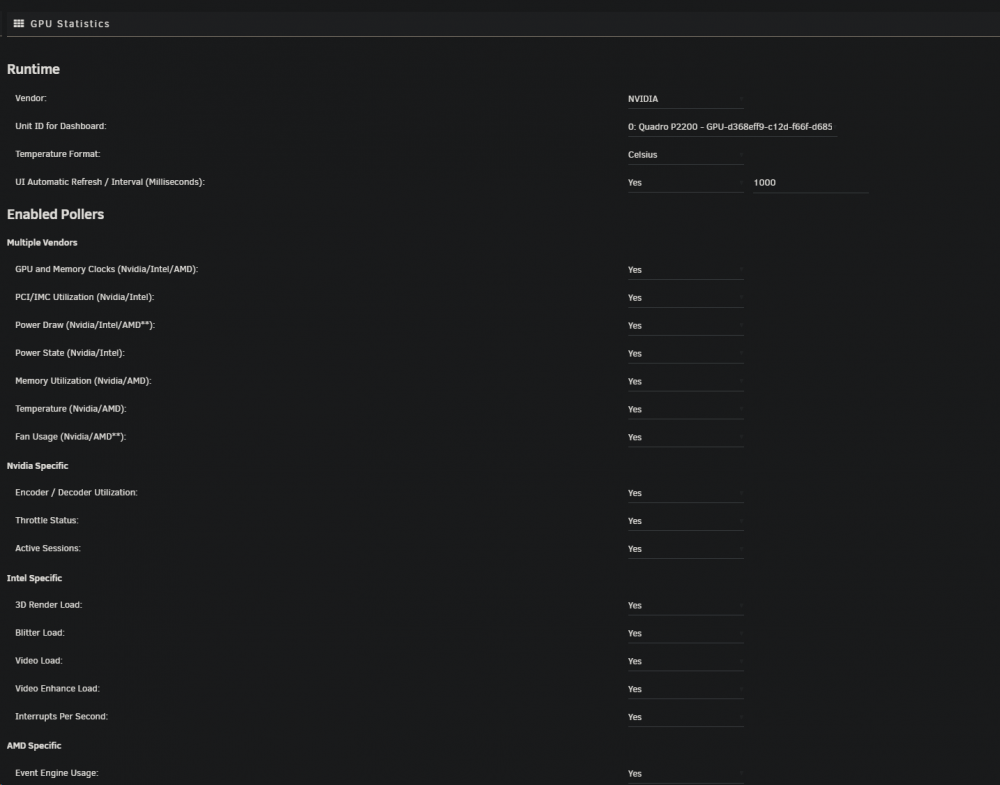The width and height of the screenshot is (1000, 785).
Task: Open the Temperature (Nvidia/AMD) dropdown
Action: tap(686, 410)
